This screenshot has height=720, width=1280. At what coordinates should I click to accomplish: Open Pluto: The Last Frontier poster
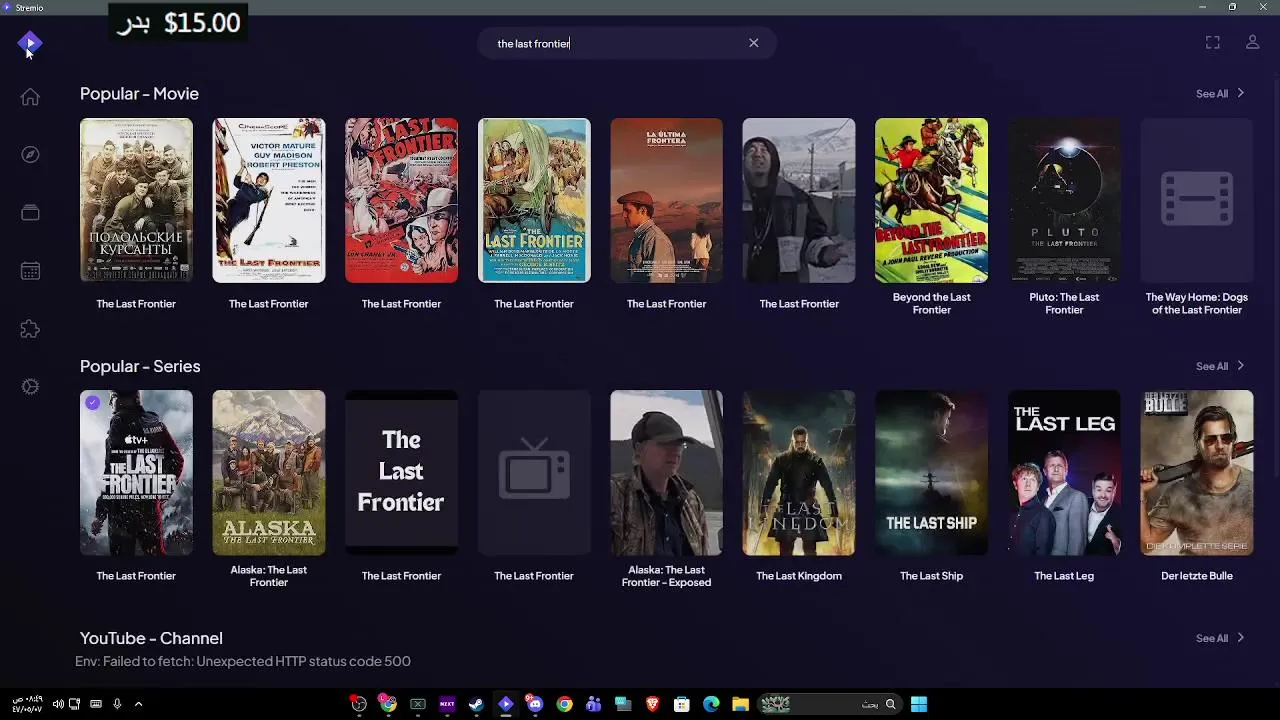coord(1064,200)
